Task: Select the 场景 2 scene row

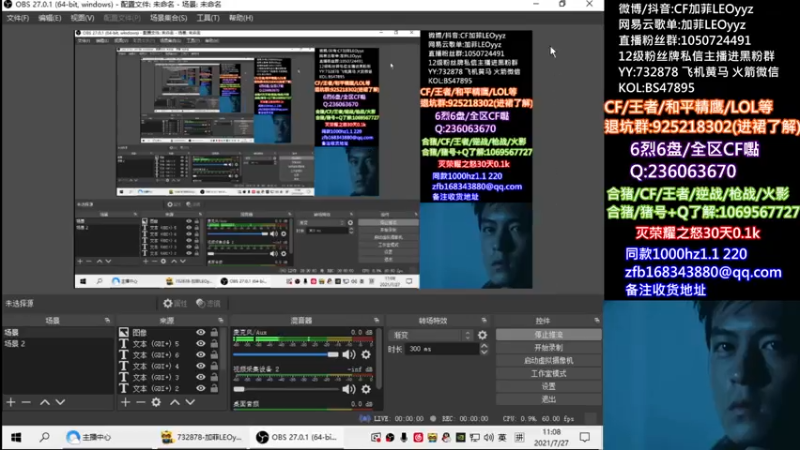Action: (x=58, y=343)
